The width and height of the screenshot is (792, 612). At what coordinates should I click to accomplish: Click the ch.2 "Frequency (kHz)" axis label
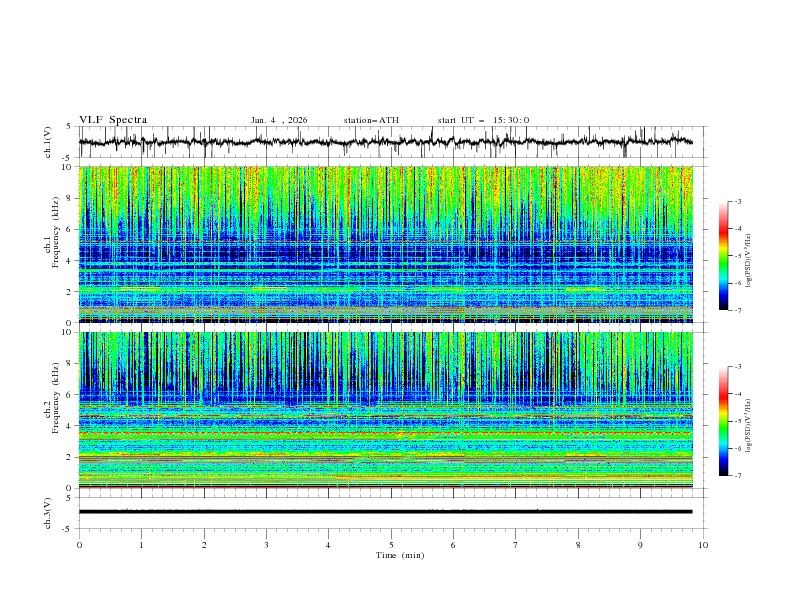(x=56, y=398)
